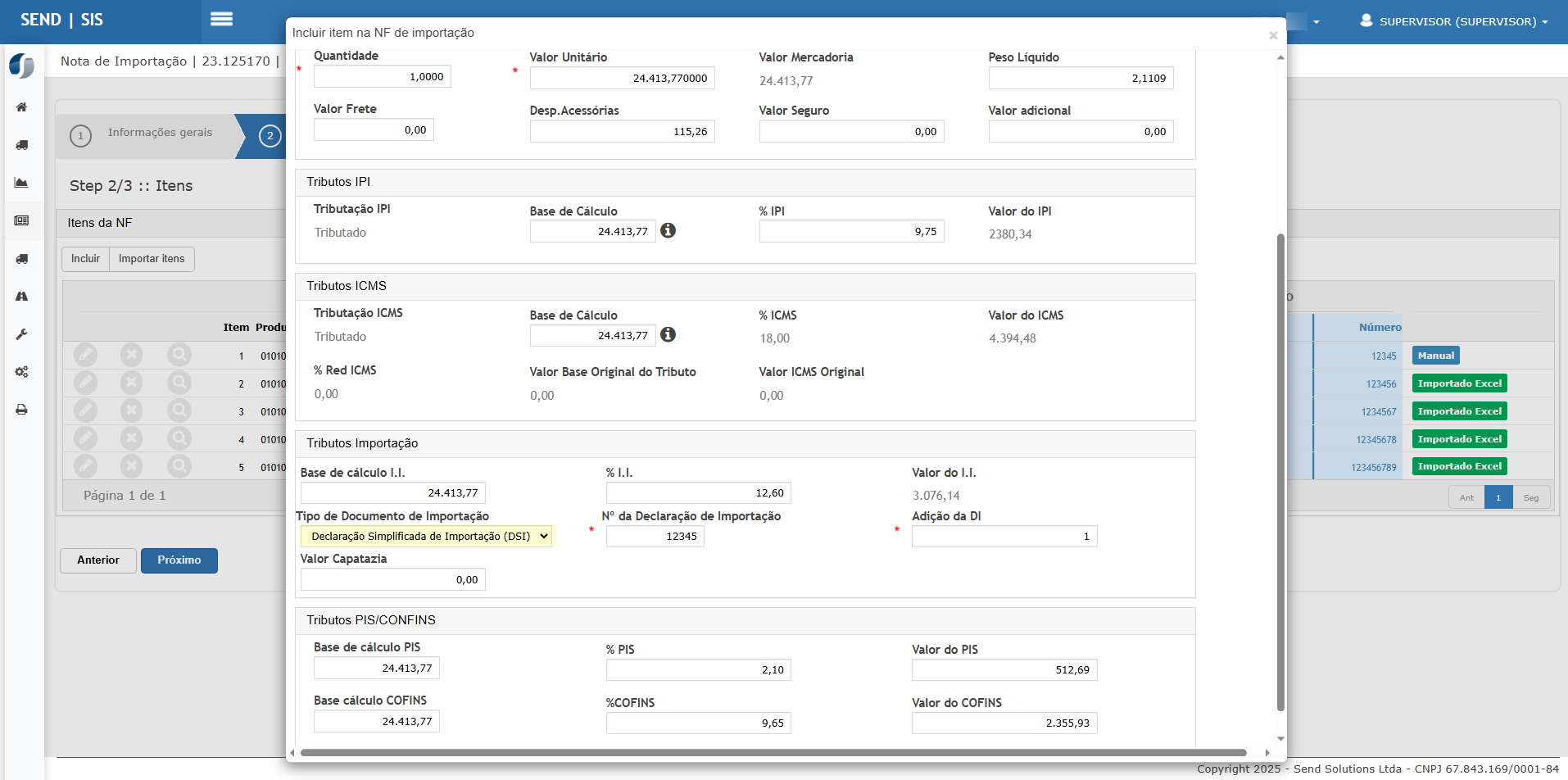Screen dimensions: 1568x780
Task: Click info icon beside ICMS Base de Cálculo
Action: 668,334
